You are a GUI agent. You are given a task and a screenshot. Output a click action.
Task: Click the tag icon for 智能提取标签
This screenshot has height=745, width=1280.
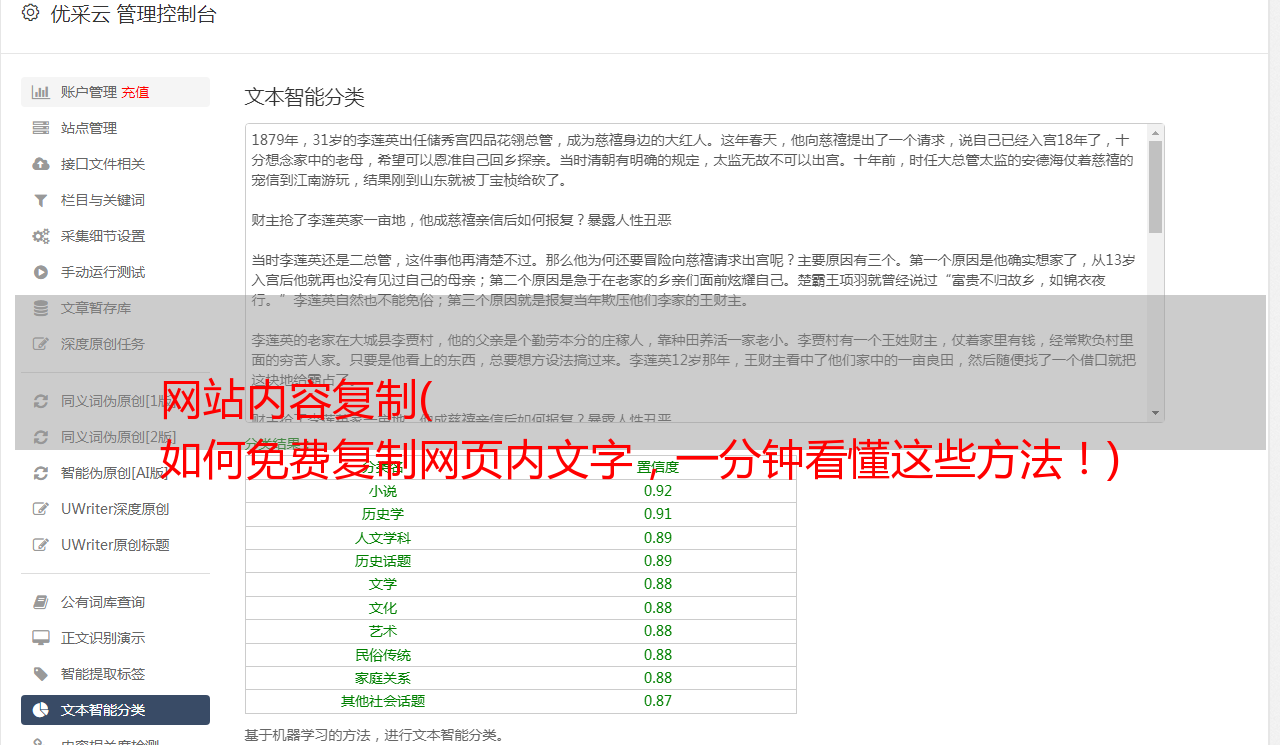pyautogui.click(x=41, y=674)
